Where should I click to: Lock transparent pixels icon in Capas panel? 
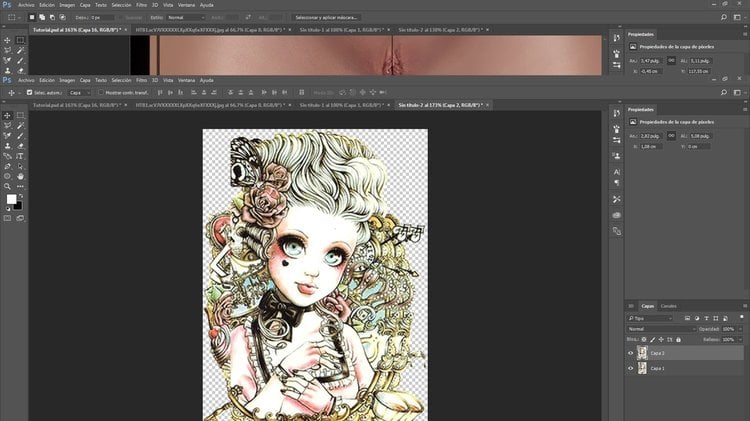[x=644, y=340]
